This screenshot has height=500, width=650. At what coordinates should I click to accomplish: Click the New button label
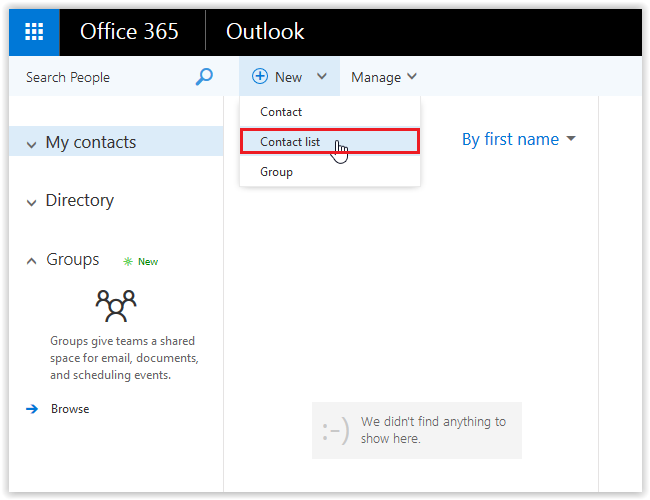click(x=289, y=77)
